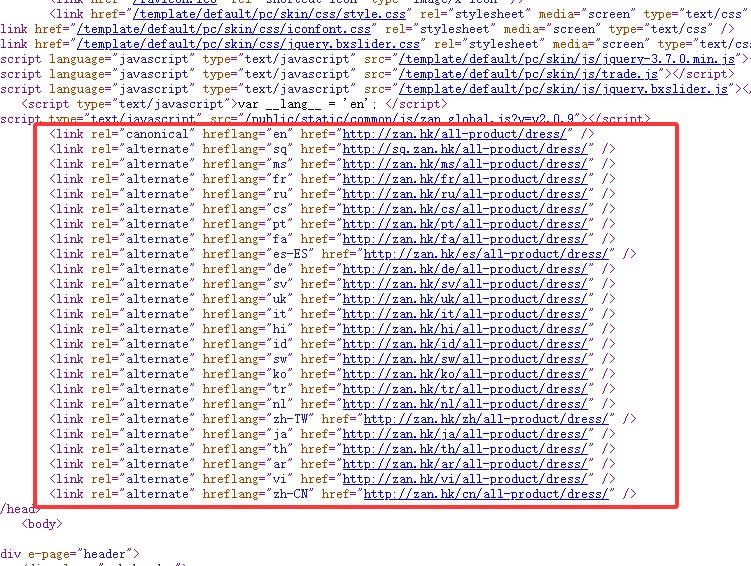Follow the zan.hk/pt/ alternate URL
Image resolution: width=751 pixels, height=566 pixels.
coord(465,224)
